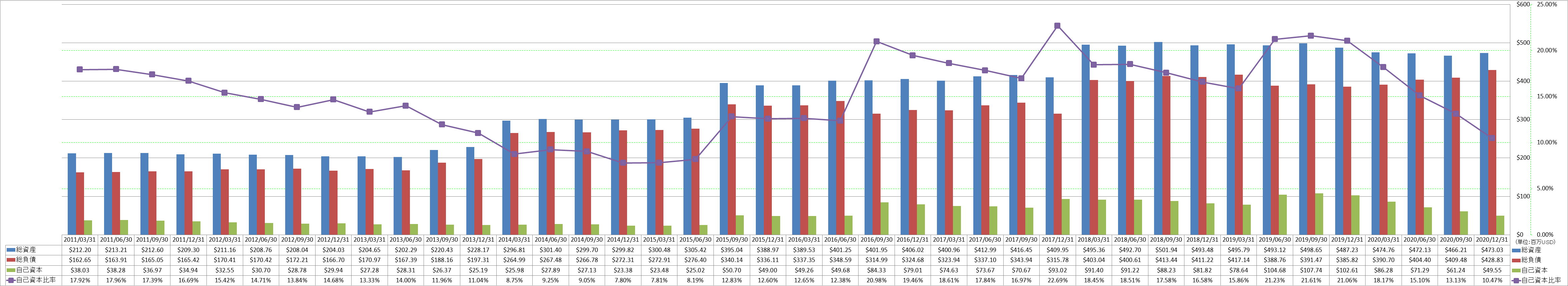The width and height of the screenshot is (1568, 286).
Task: Select the red 総負債 bar for 2020/12/31
Action: pos(1493,152)
